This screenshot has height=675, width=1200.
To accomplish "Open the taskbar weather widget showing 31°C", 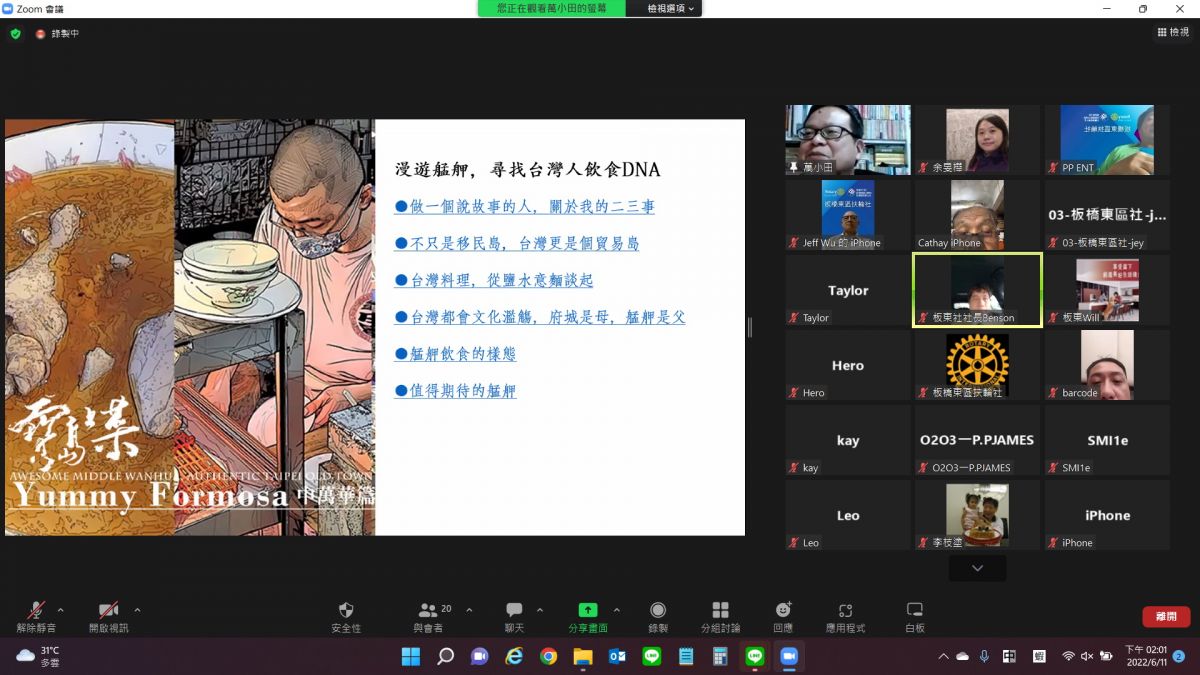I will pos(38,656).
